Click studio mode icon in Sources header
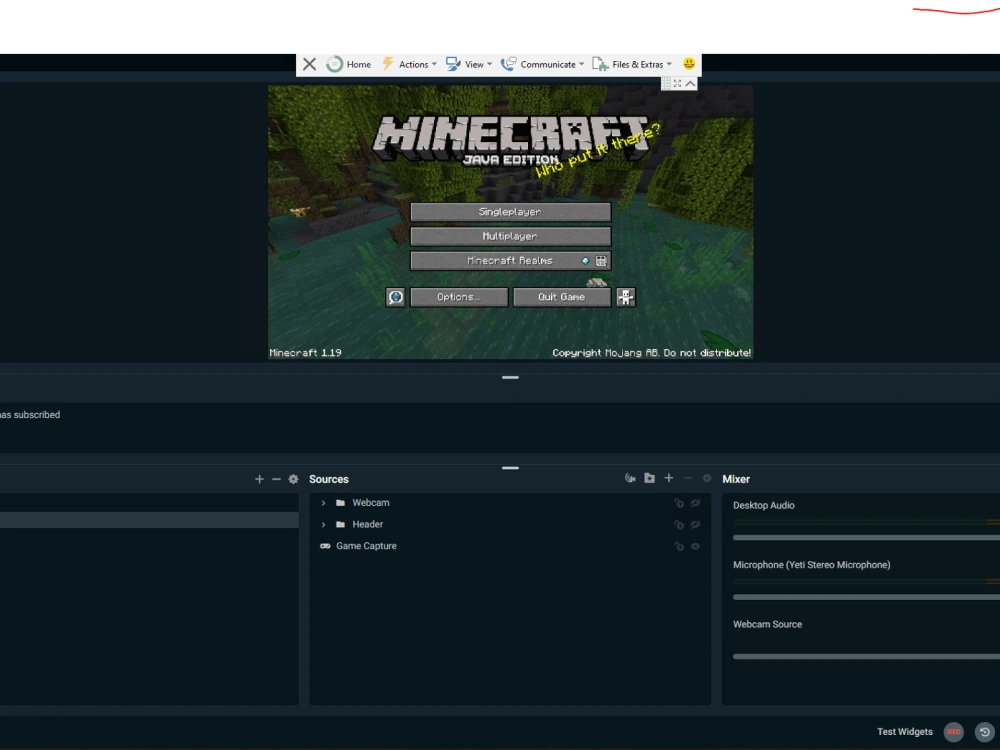Viewport: 1000px width, 750px height. 630,478
